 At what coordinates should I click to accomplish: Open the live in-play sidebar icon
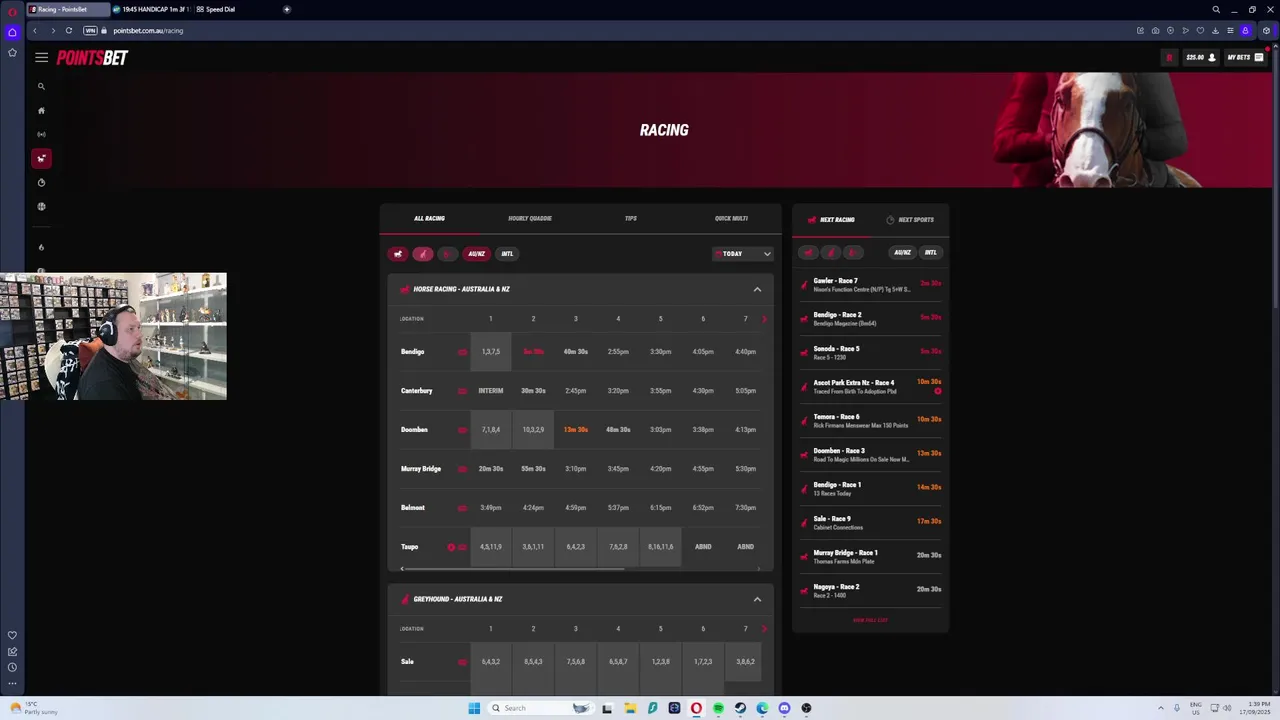[x=41, y=135]
